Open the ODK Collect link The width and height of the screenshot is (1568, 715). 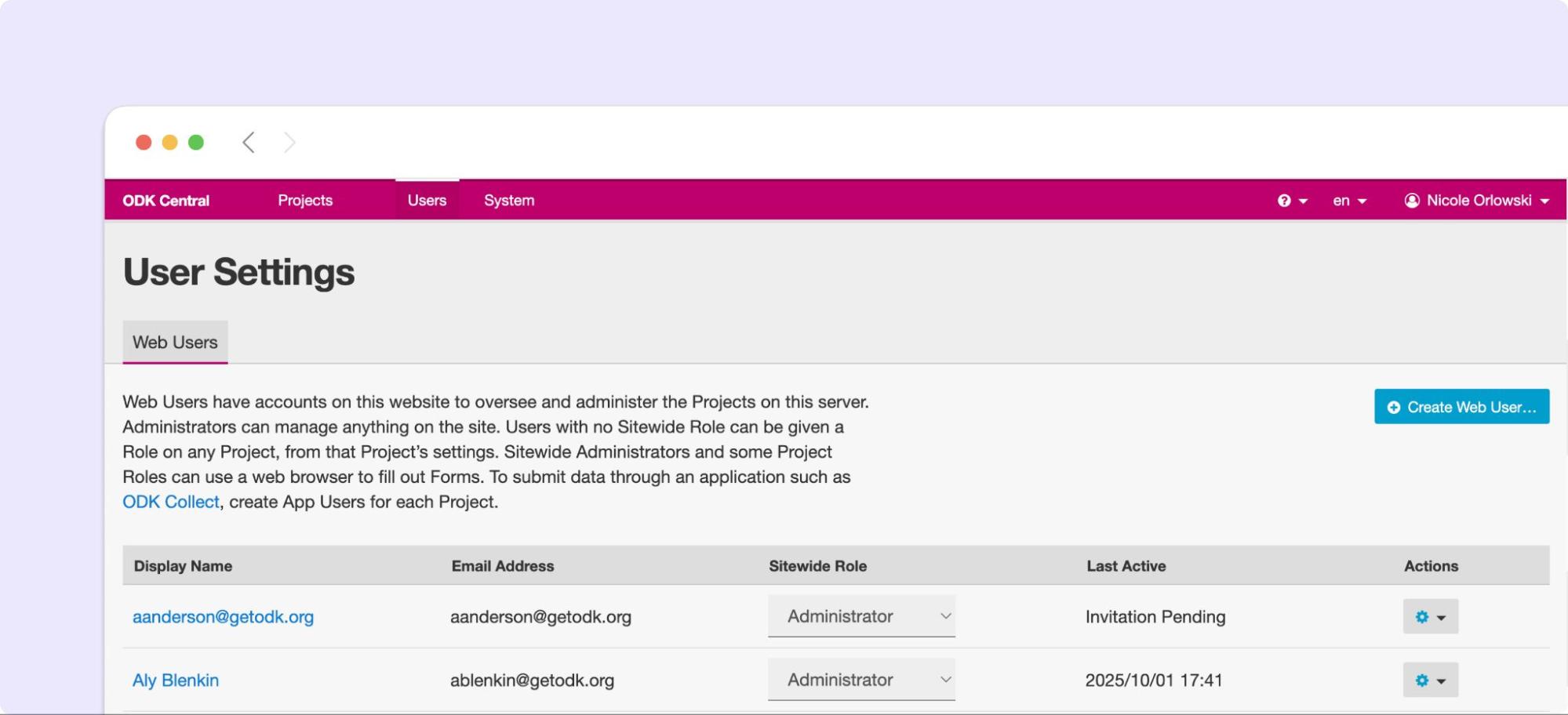pyautogui.click(x=170, y=501)
